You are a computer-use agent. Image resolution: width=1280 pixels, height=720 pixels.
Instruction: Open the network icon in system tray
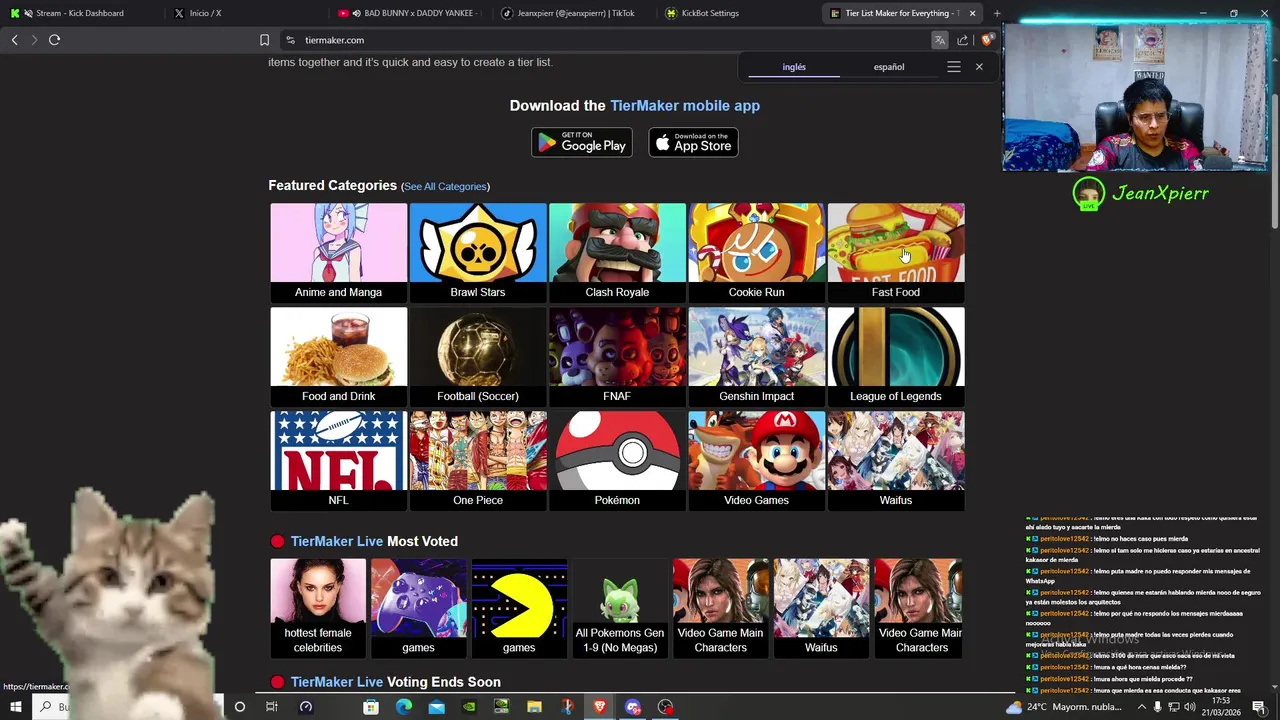click(x=1175, y=707)
